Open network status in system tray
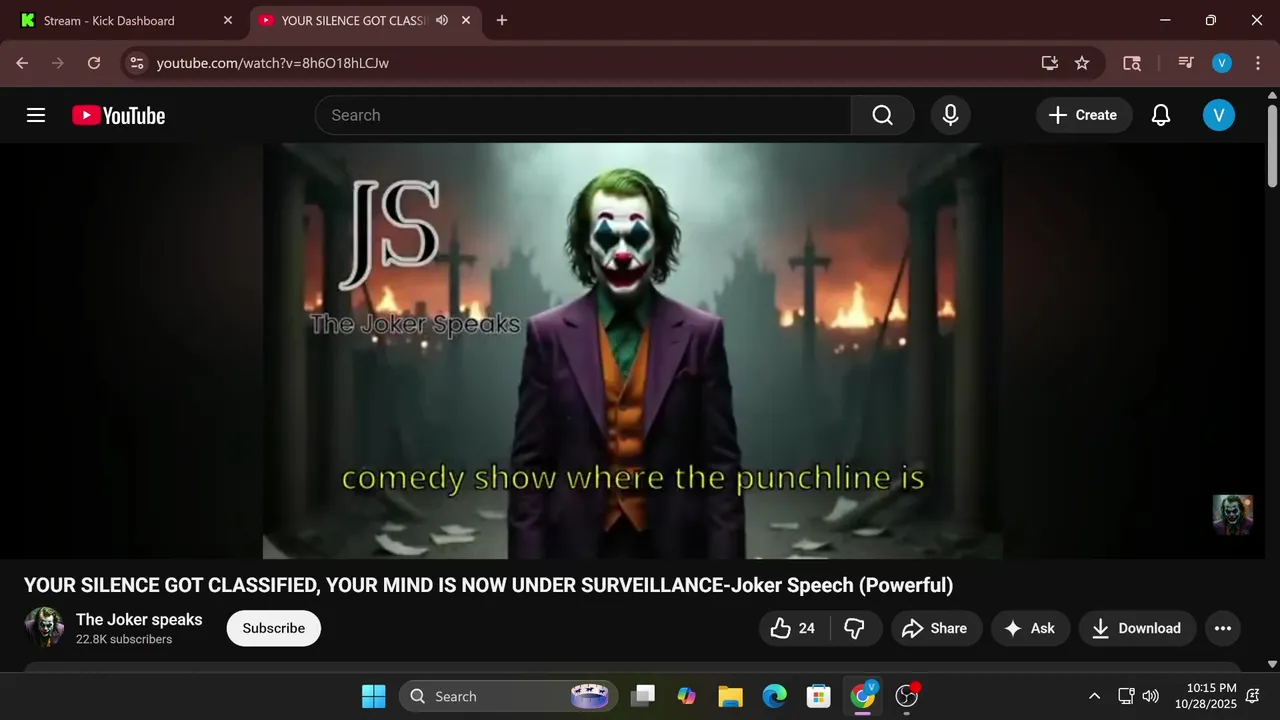The width and height of the screenshot is (1280, 720). pyautogui.click(x=1126, y=696)
